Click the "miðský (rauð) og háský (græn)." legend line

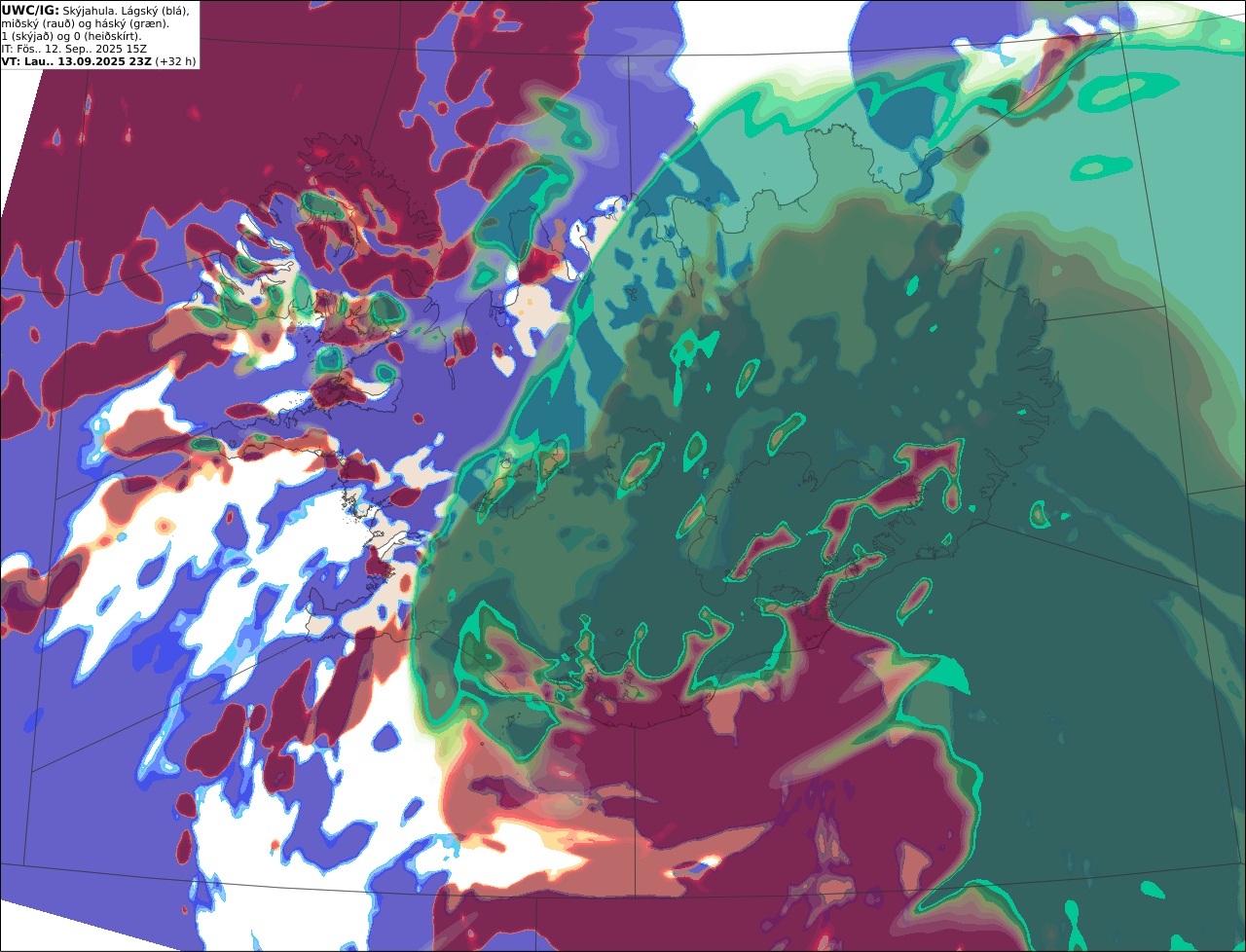click(85, 23)
